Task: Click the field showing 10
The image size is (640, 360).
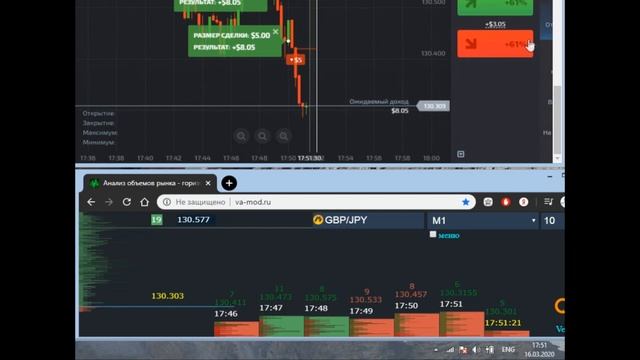Action: (x=553, y=220)
